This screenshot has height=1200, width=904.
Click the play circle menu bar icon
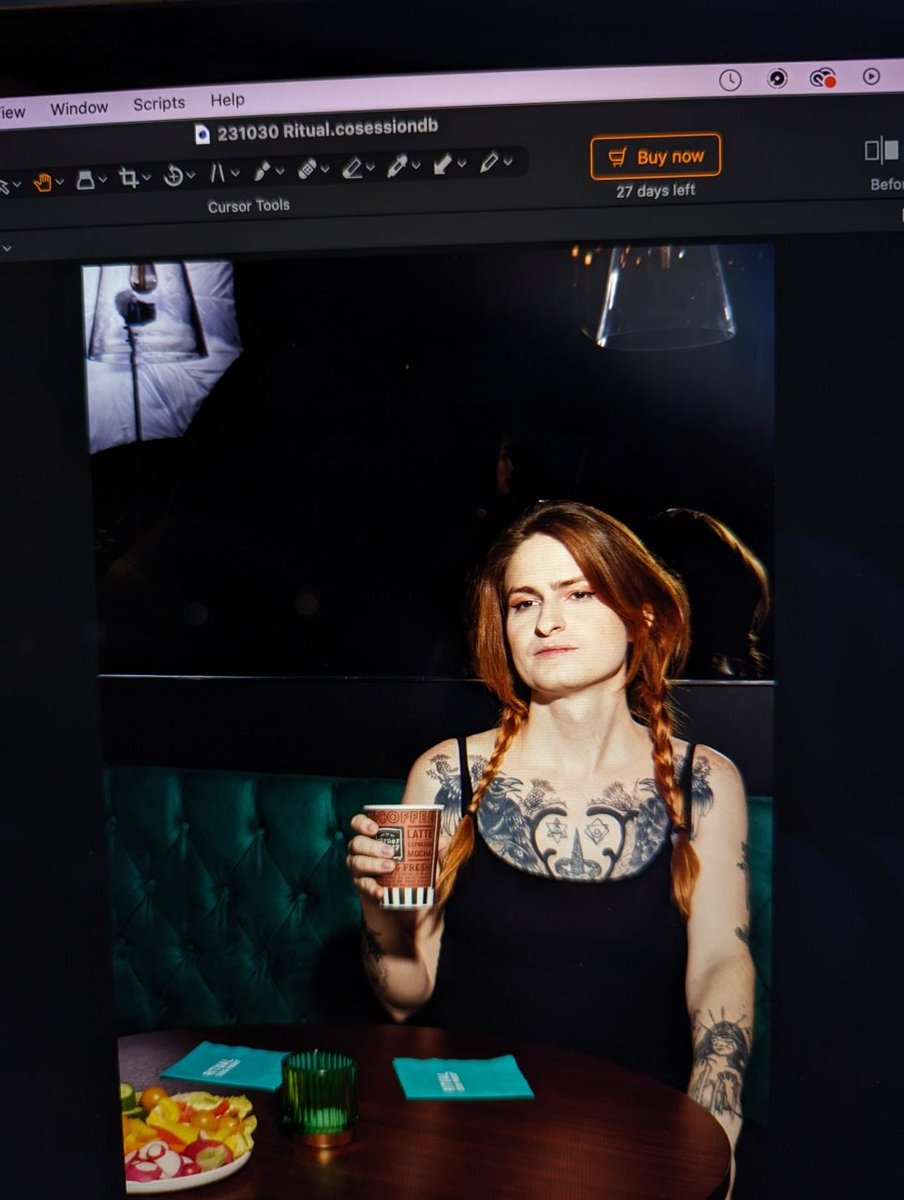(x=871, y=76)
